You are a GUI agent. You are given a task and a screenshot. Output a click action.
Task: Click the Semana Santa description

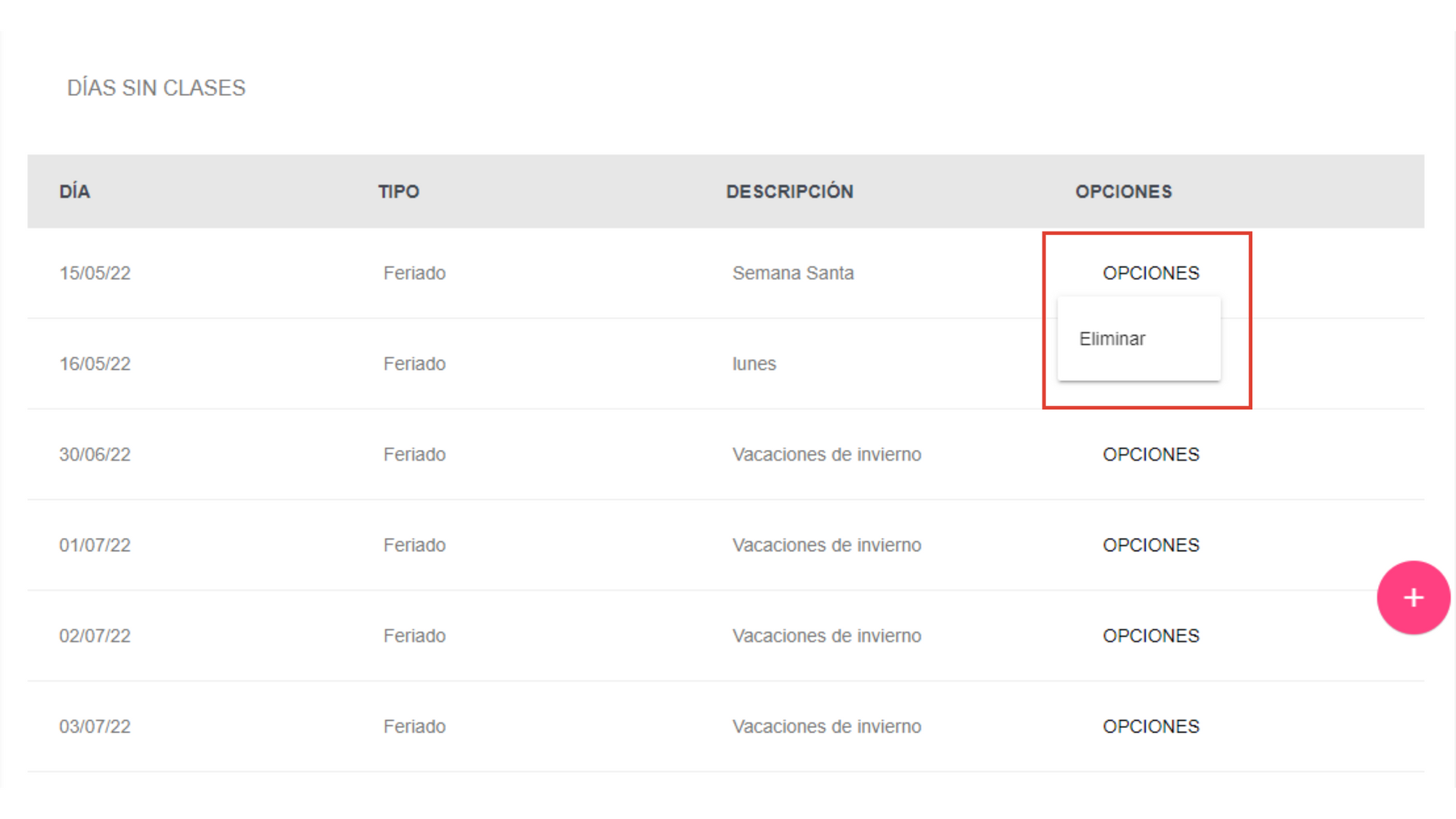coord(793,273)
